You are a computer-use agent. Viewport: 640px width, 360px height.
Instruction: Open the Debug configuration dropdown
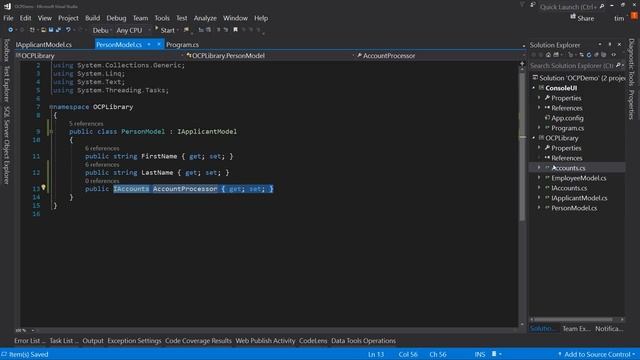click(x=101, y=30)
